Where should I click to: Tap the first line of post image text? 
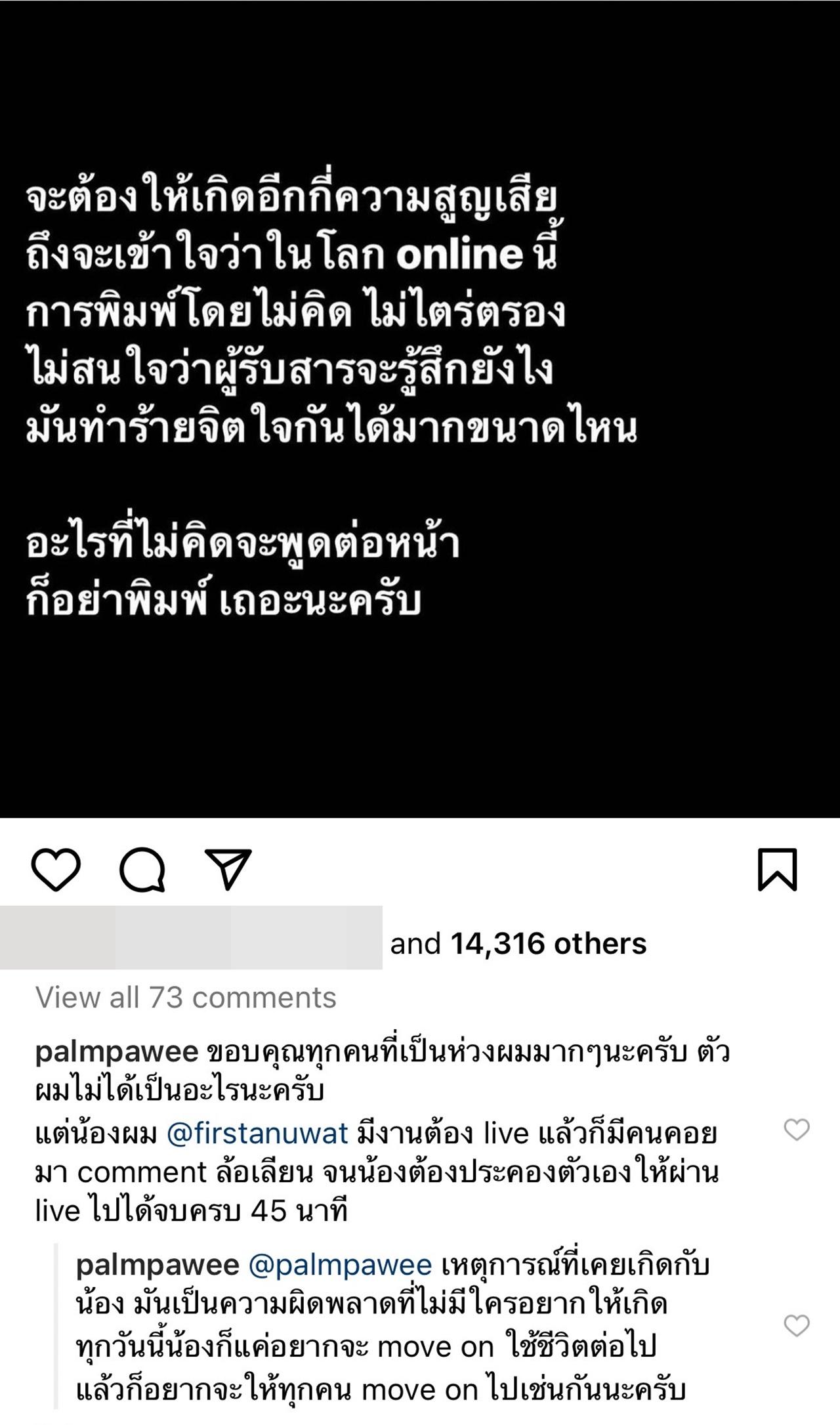pos(292,198)
